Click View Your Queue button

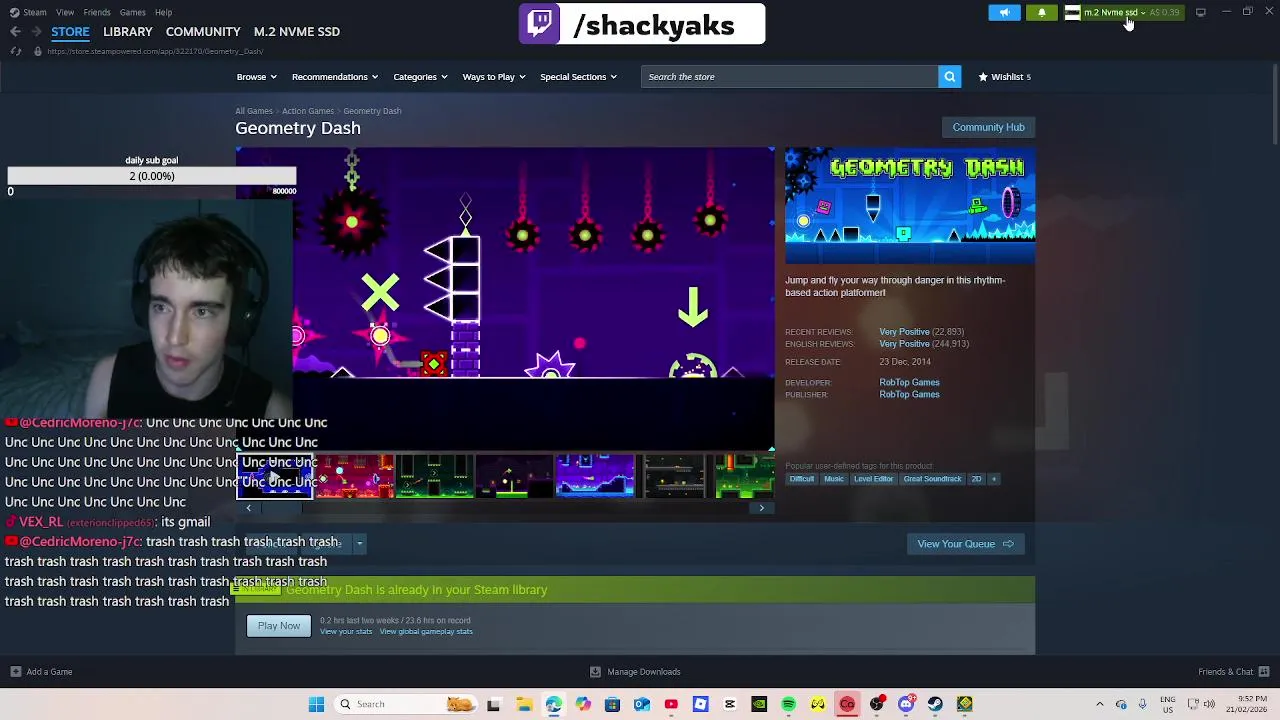coord(965,544)
